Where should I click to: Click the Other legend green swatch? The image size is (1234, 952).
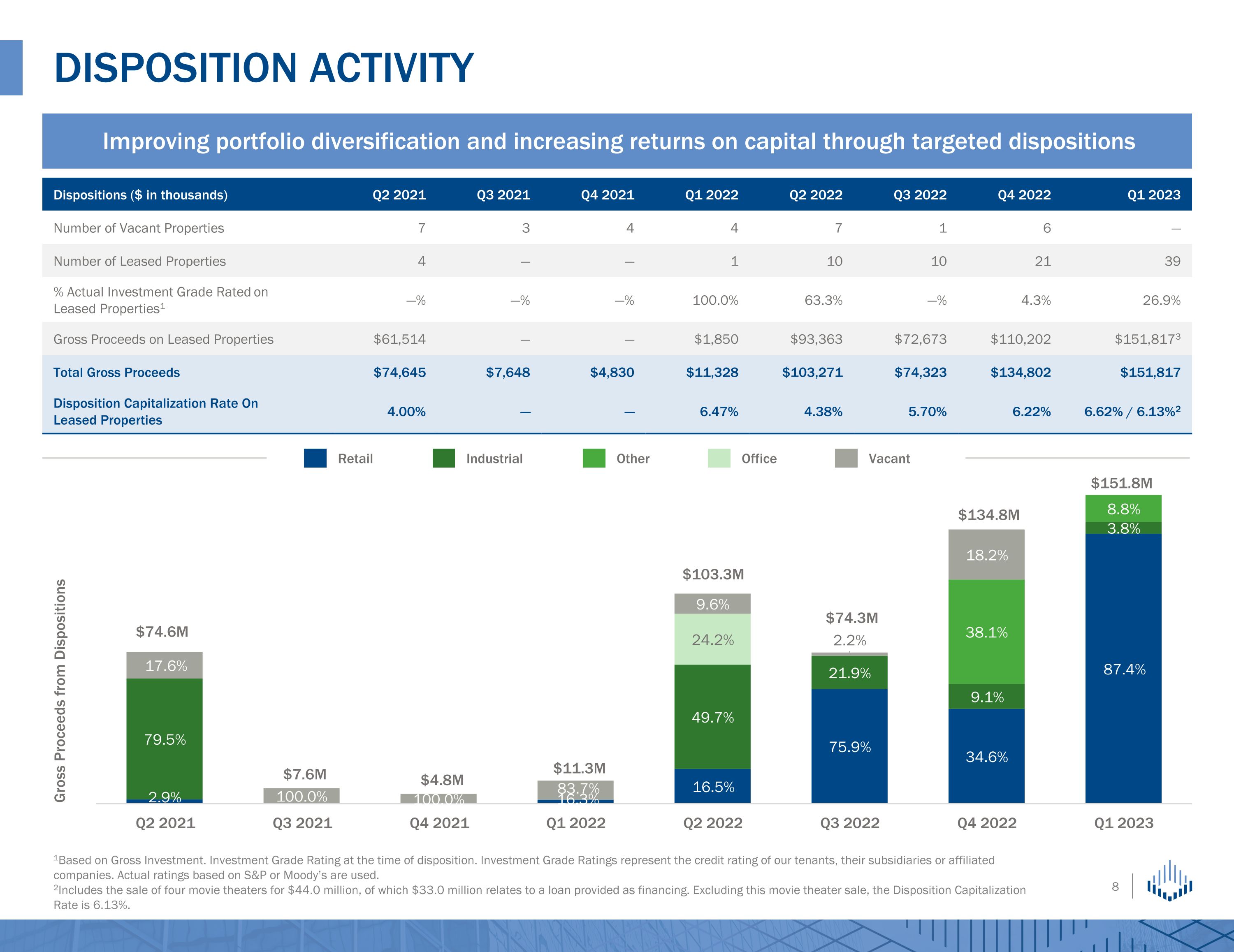(594, 458)
